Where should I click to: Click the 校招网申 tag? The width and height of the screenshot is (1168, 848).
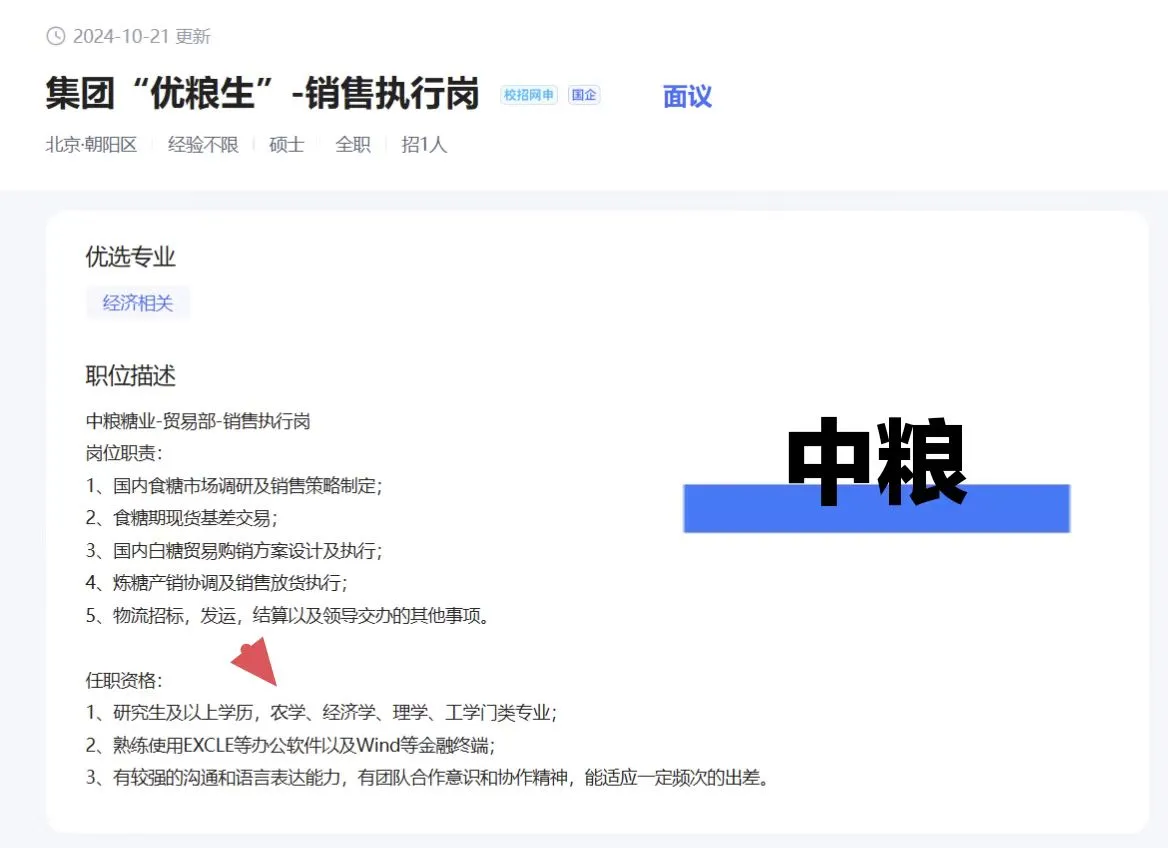(x=529, y=95)
